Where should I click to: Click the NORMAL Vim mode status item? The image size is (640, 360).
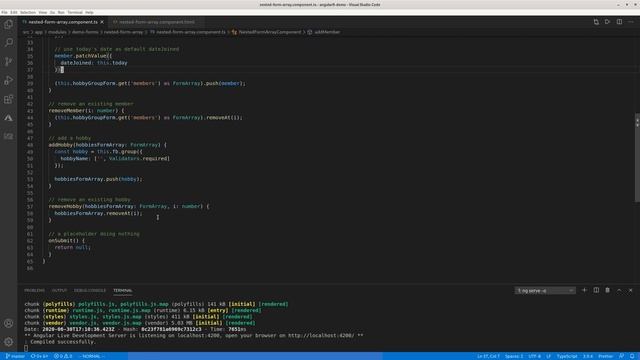[91, 356]
